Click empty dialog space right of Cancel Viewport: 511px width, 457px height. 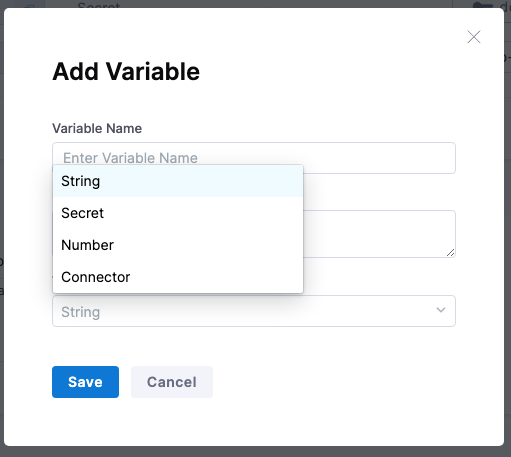coord(333,382)
